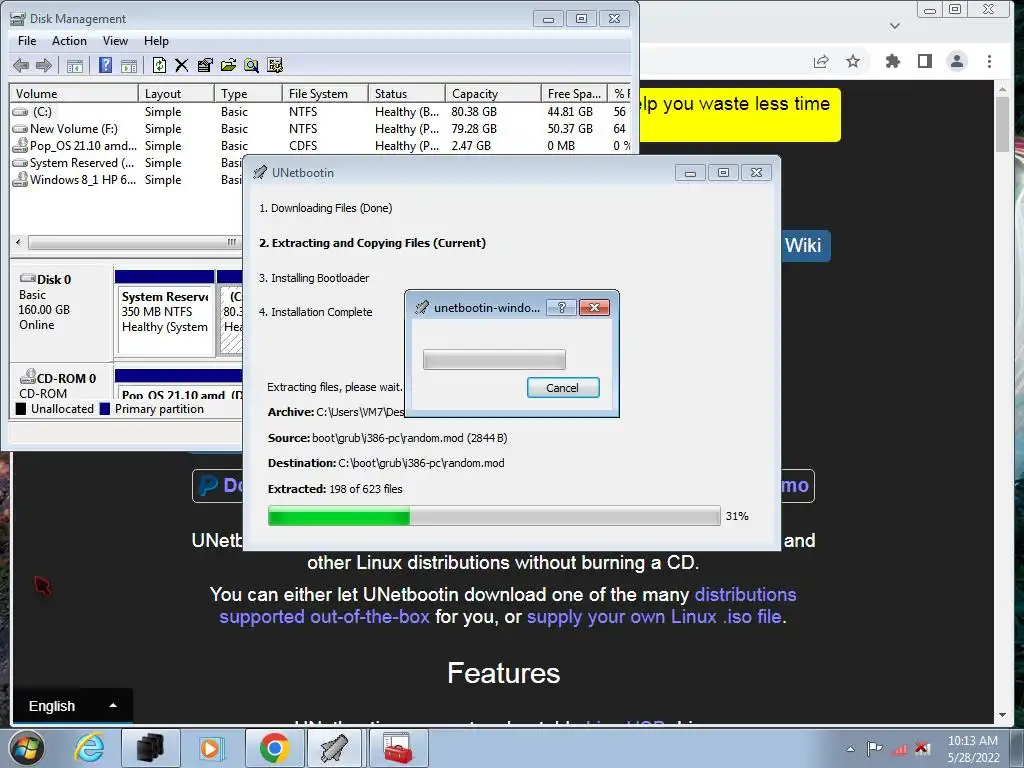Click muted volume tray icon

tap(922, 748)
